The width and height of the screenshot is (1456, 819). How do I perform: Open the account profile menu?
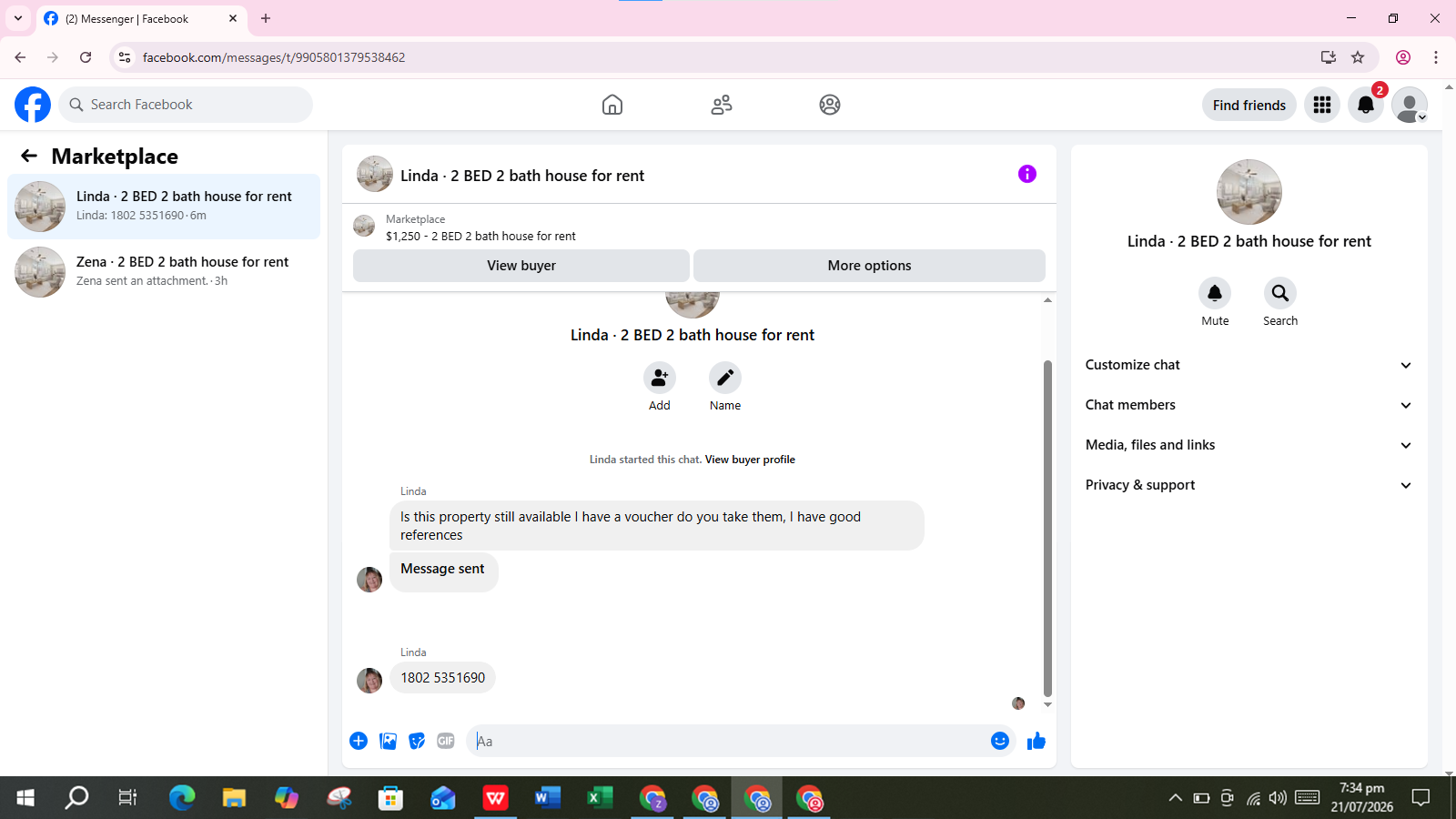1410,105
